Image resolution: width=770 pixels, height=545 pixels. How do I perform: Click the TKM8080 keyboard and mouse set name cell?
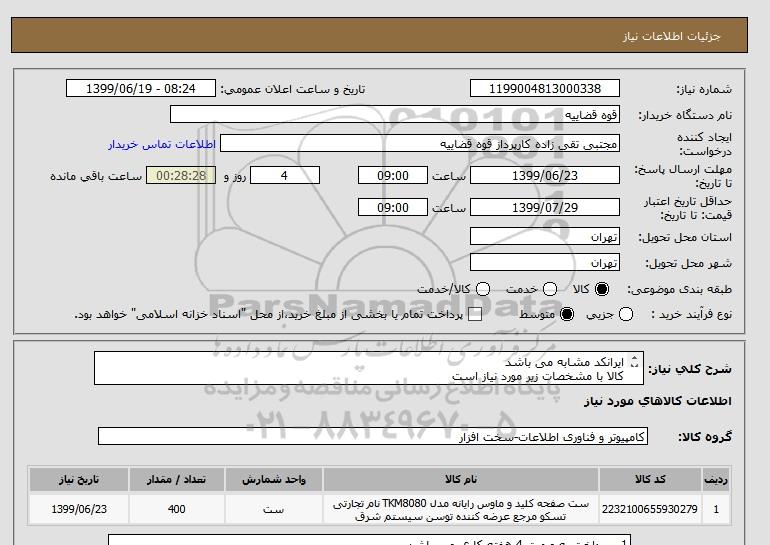tap(461, 510)
